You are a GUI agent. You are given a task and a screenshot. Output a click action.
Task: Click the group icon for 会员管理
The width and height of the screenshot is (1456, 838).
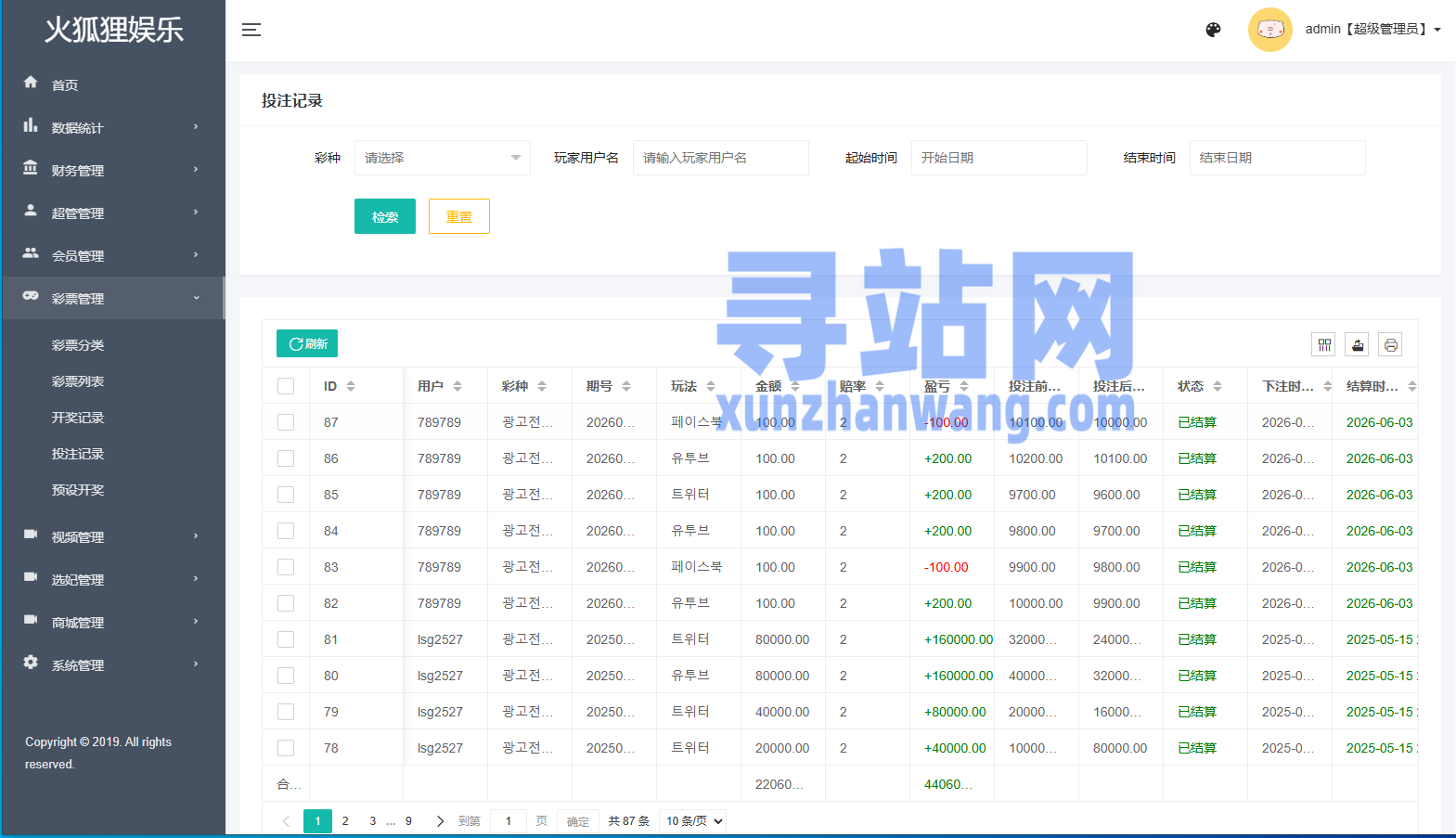pyautogui.click(x=31, y=253)
